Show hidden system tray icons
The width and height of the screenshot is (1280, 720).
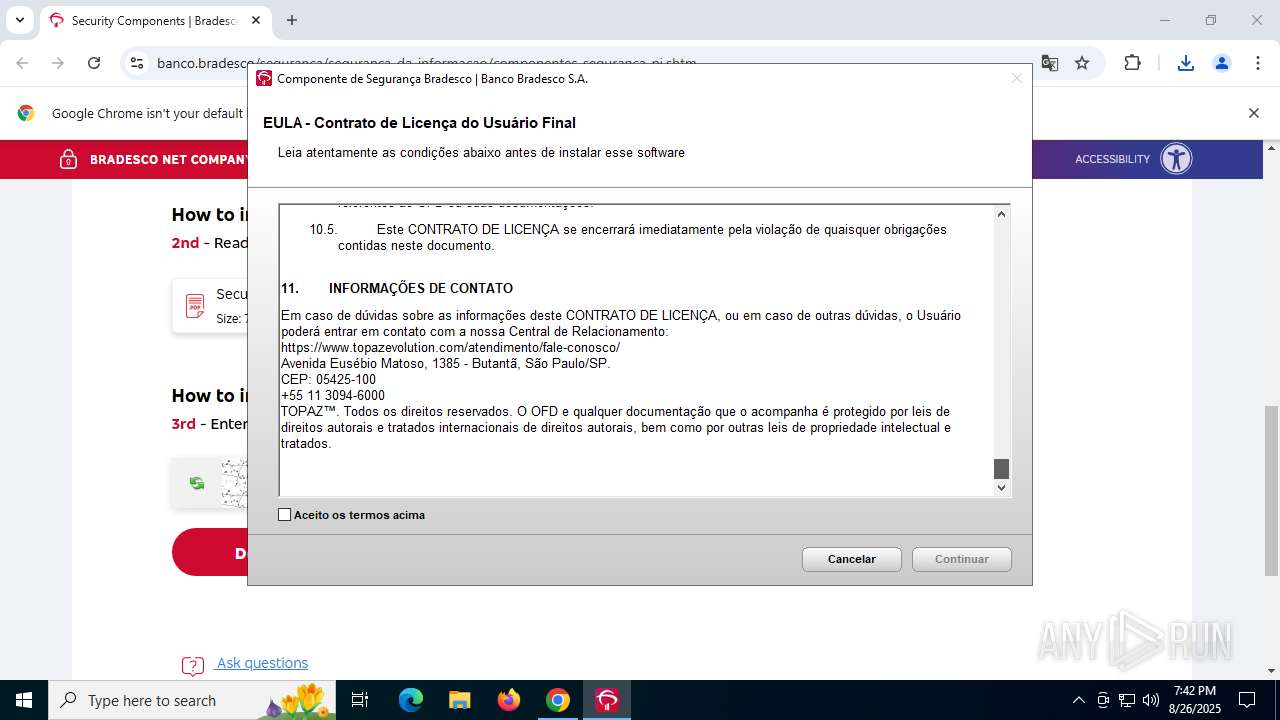coord(1078,700)
